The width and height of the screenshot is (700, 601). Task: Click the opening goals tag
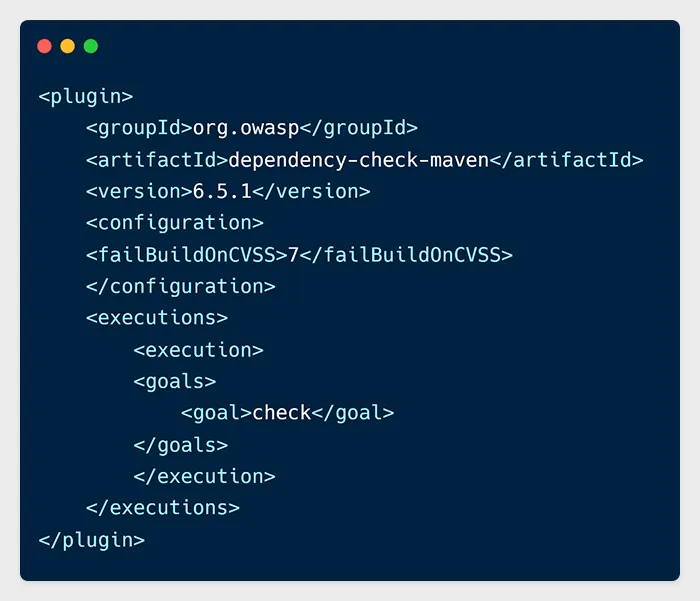[x=175, y=382]
